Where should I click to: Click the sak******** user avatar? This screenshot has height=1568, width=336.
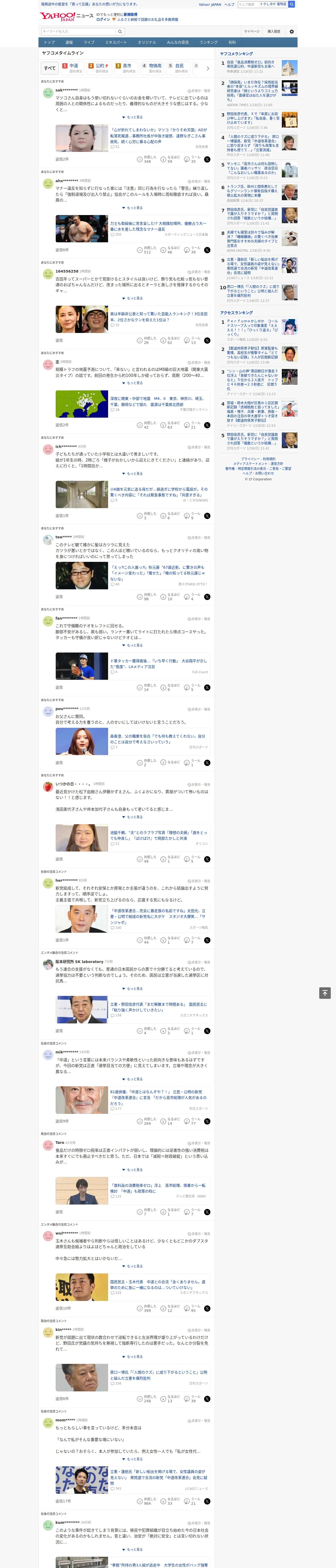tap(48, 93)
